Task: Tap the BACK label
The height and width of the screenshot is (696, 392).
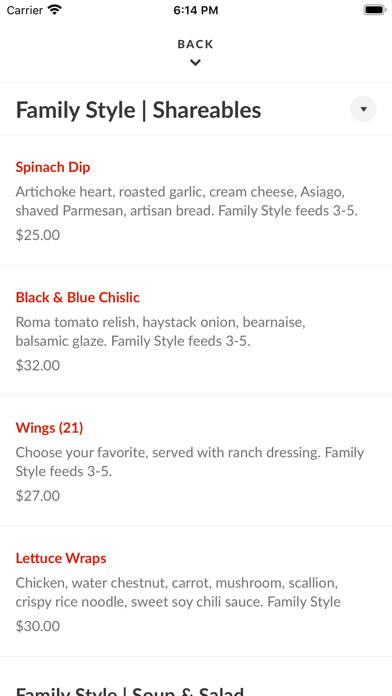Action: [x=195, y=44]
